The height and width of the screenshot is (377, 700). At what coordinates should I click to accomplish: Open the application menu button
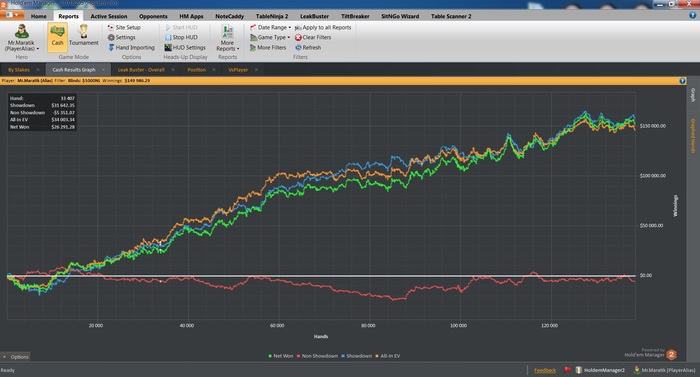(13, 15)
